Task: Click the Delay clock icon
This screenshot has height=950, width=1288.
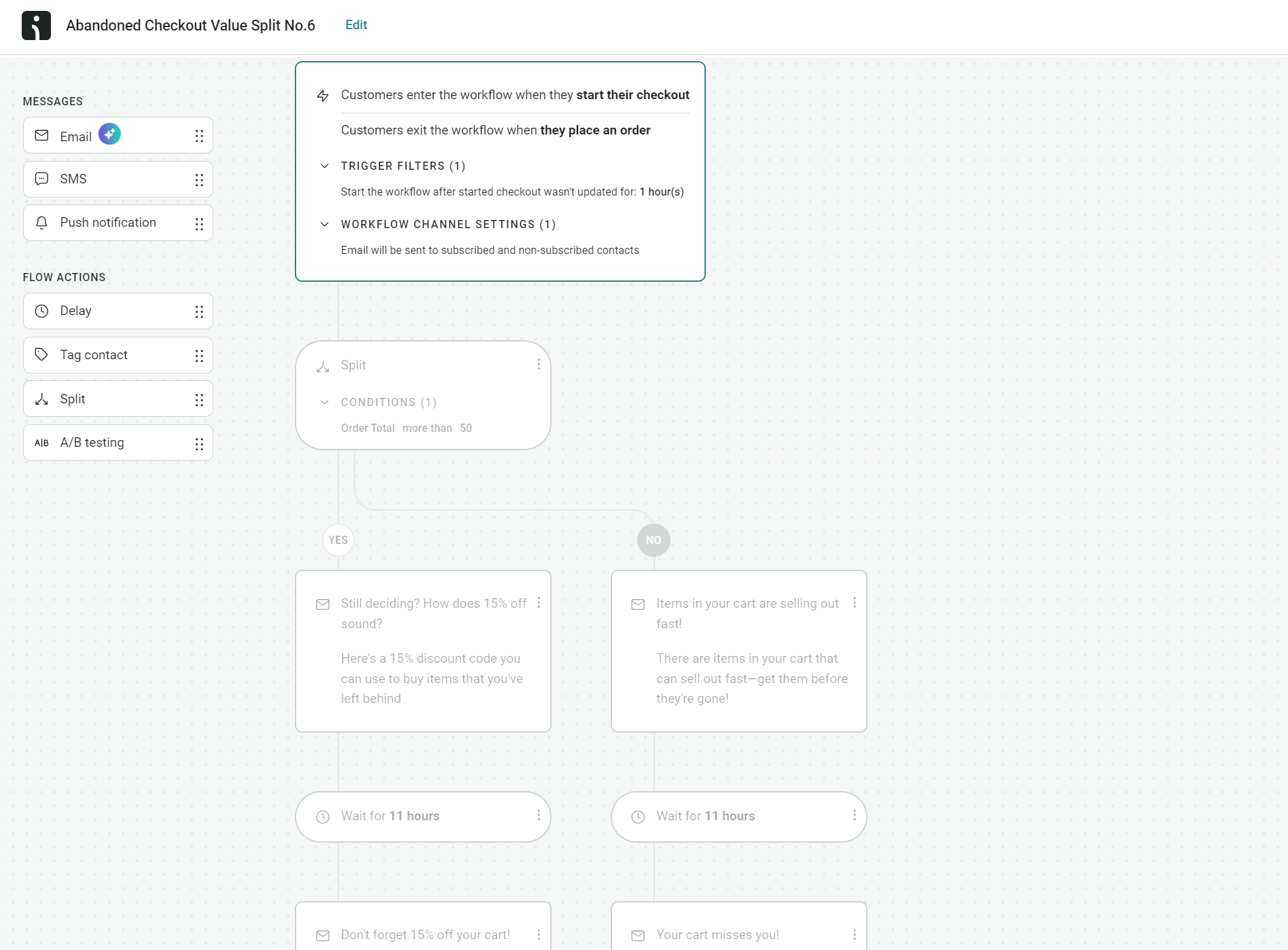Action: point(41,311)
